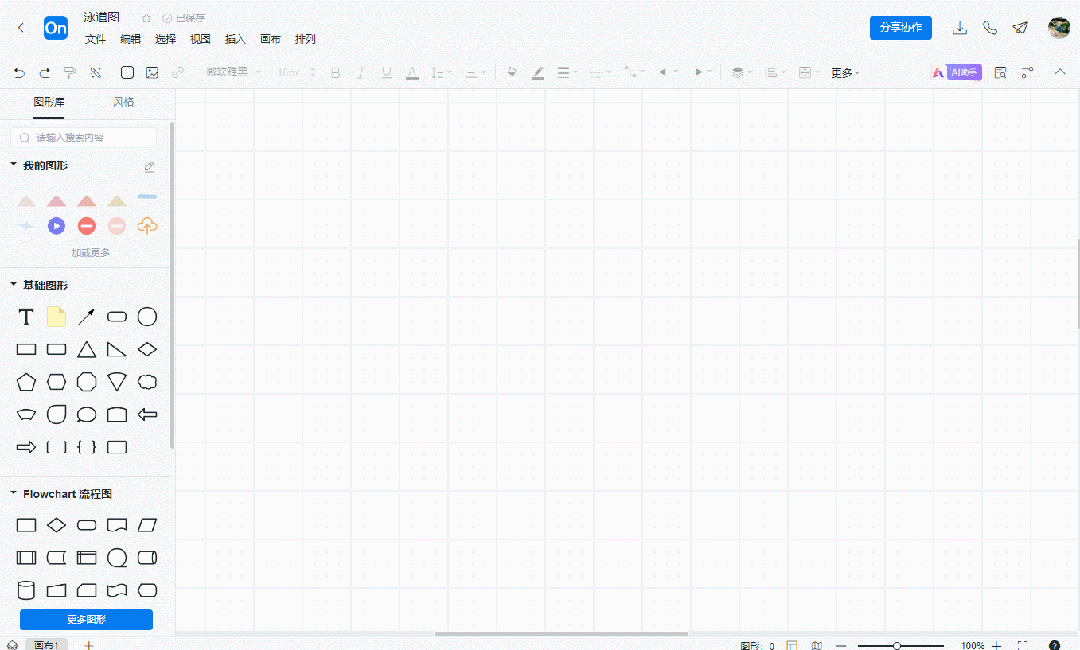The width and height of the screenshot is (1080, 650).
Task: Pick the Text shape from basic shapes
Action: tap(25, 317)
